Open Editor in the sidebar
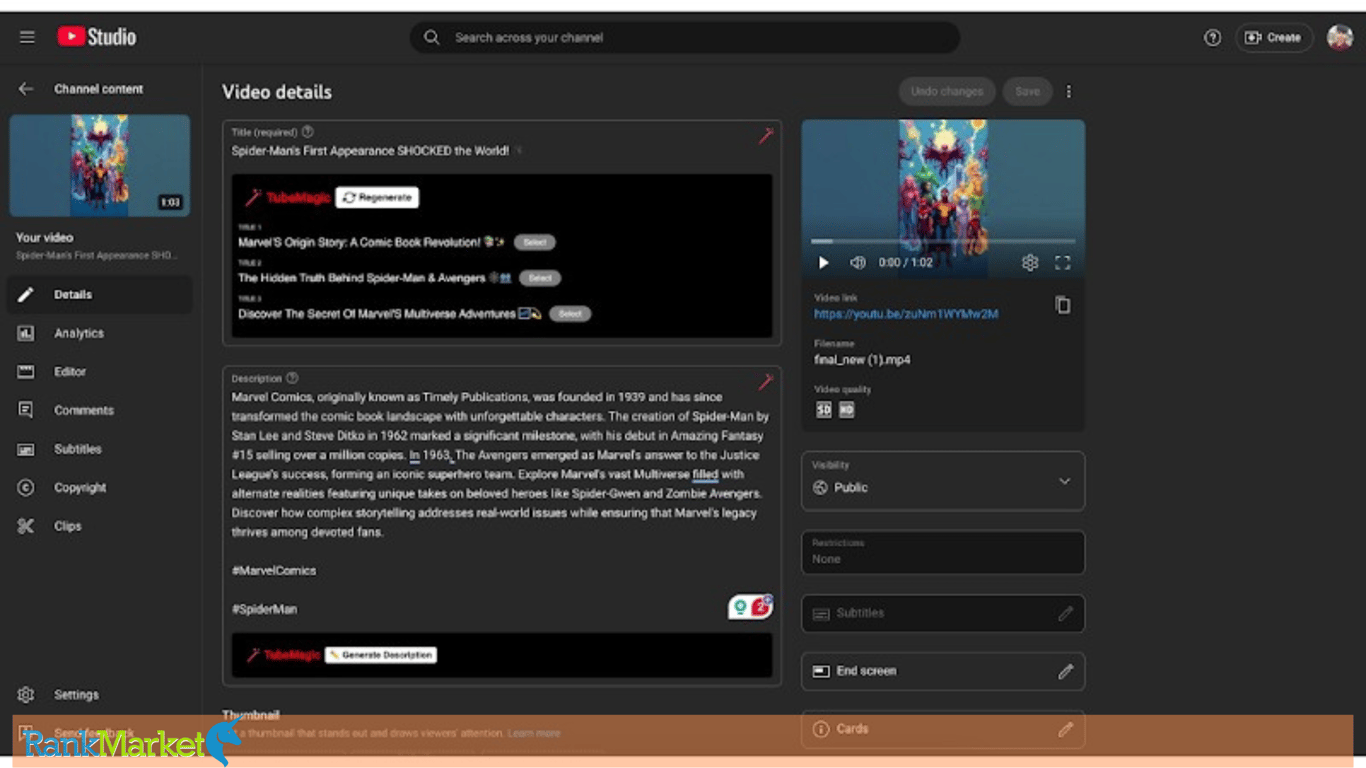The height and width of the screenshot is (768, 1366). tap(100, 372)
